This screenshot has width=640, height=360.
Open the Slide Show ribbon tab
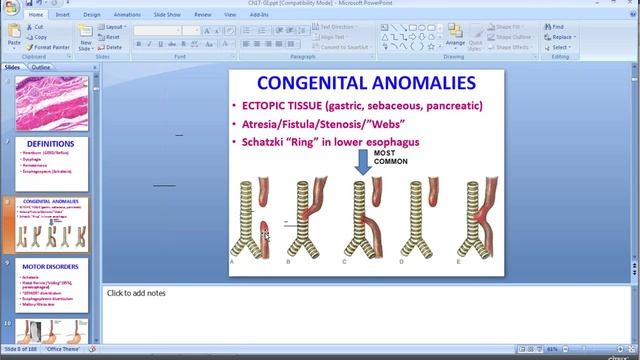167,15
